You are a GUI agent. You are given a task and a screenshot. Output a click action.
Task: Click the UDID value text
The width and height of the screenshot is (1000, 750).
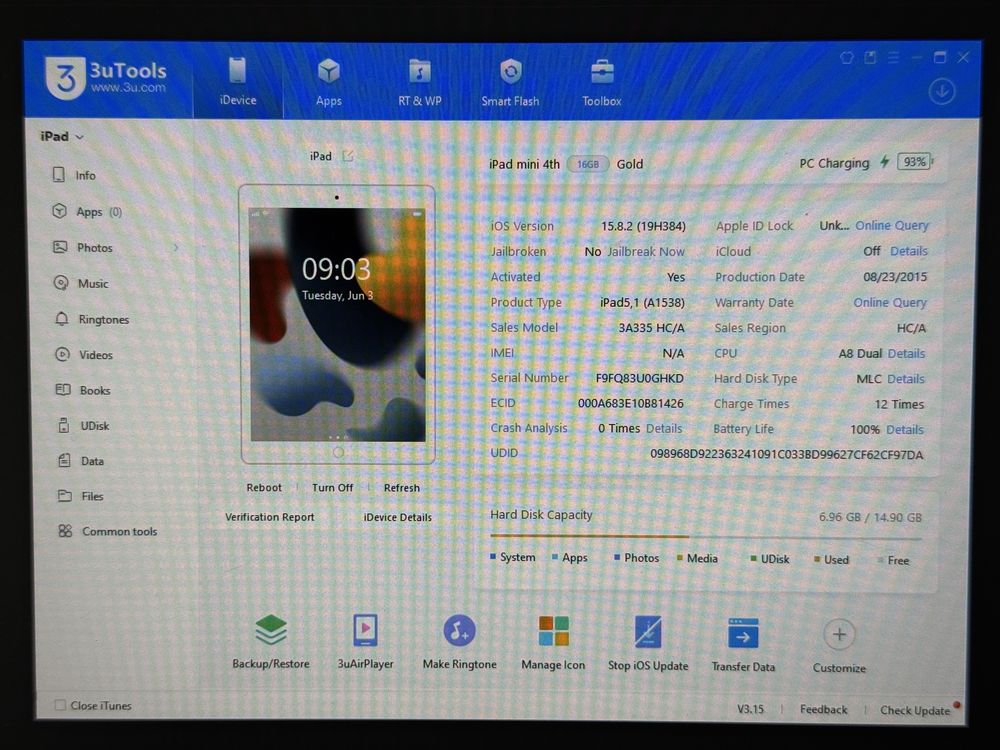point(786,455)
